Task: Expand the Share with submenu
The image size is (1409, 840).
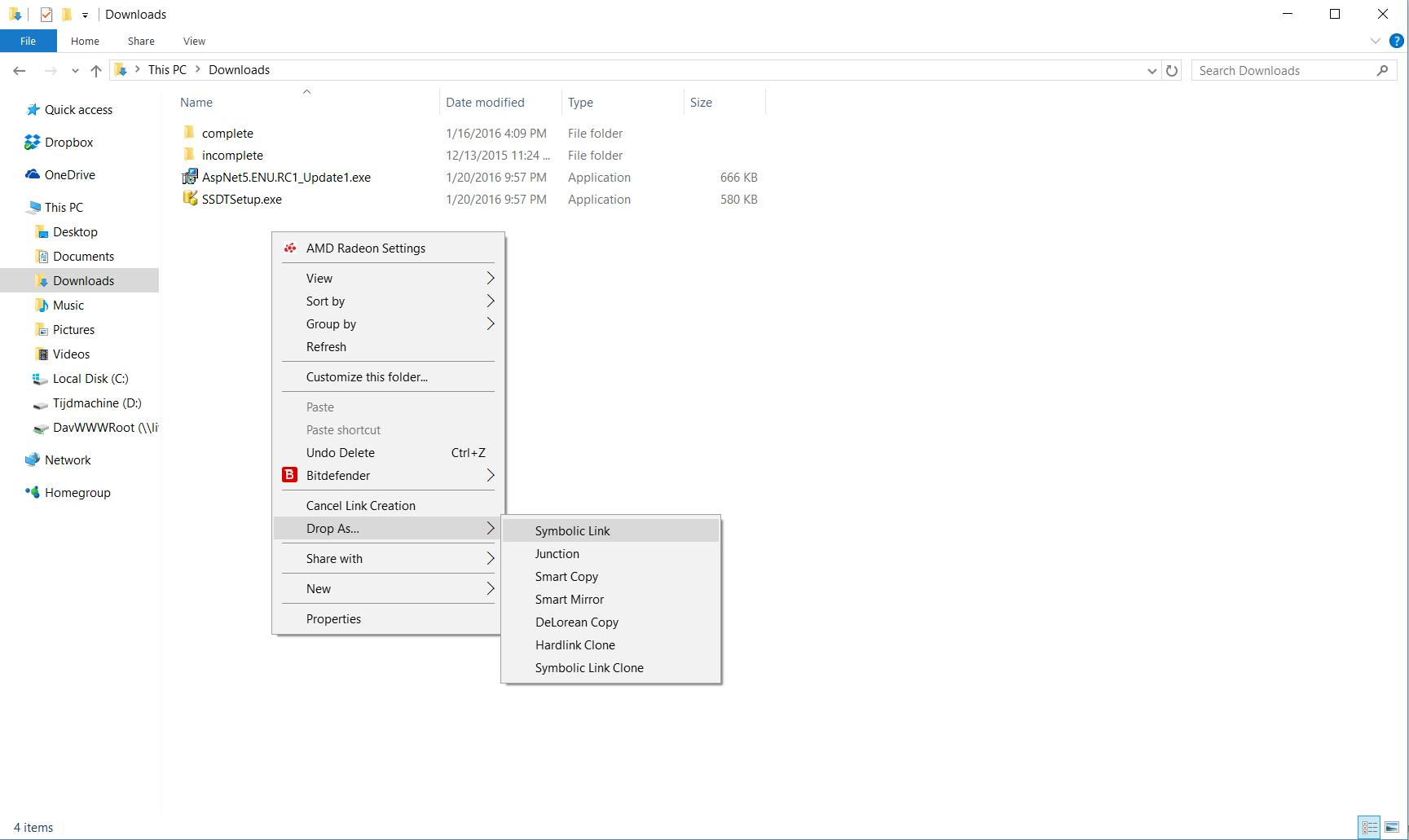Action: (388, 559)
